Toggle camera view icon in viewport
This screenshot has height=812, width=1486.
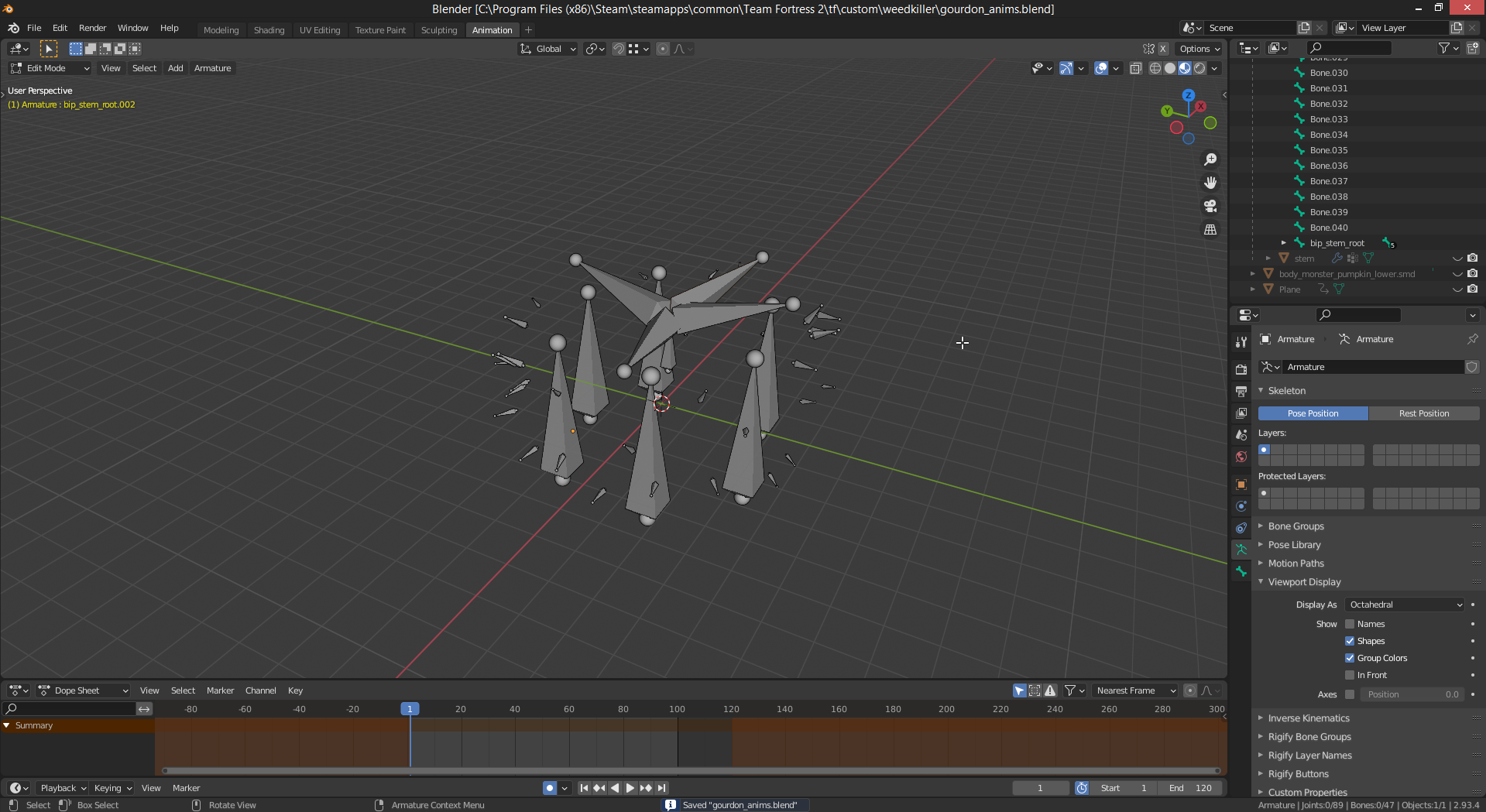[x=1210, y=206]
